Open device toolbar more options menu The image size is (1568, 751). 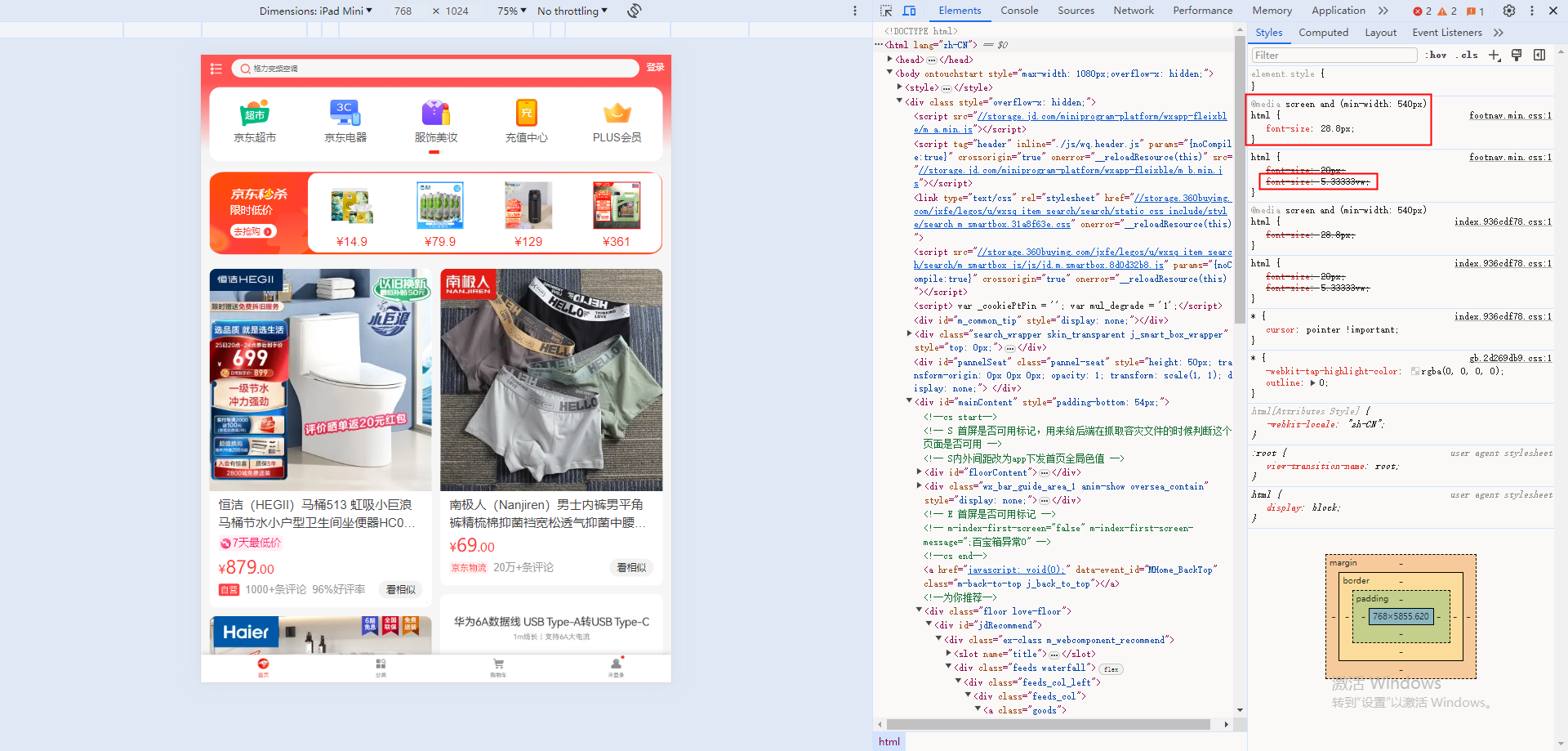click(x=855, y=11)
